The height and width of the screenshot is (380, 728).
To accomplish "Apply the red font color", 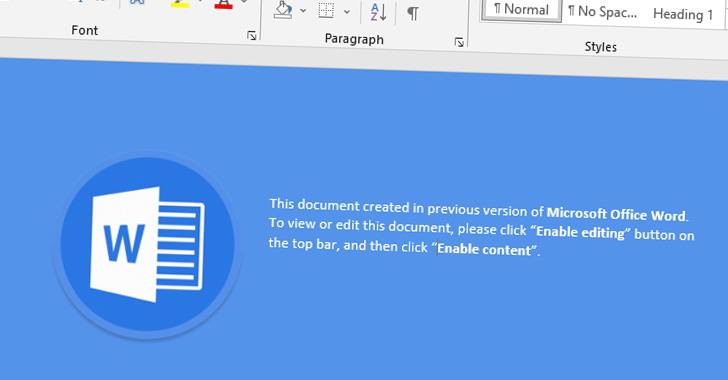I will point(223,4).
